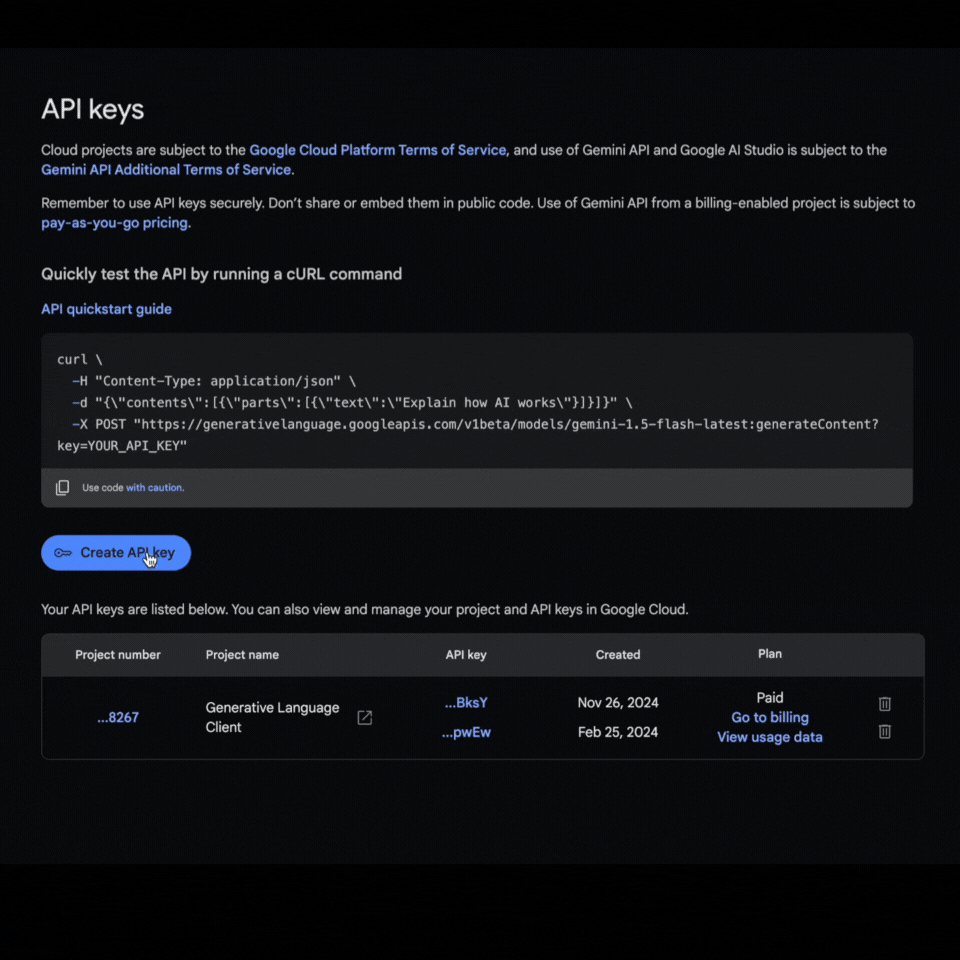Delete the API key ending in BksY

click(x=884, y=703)
